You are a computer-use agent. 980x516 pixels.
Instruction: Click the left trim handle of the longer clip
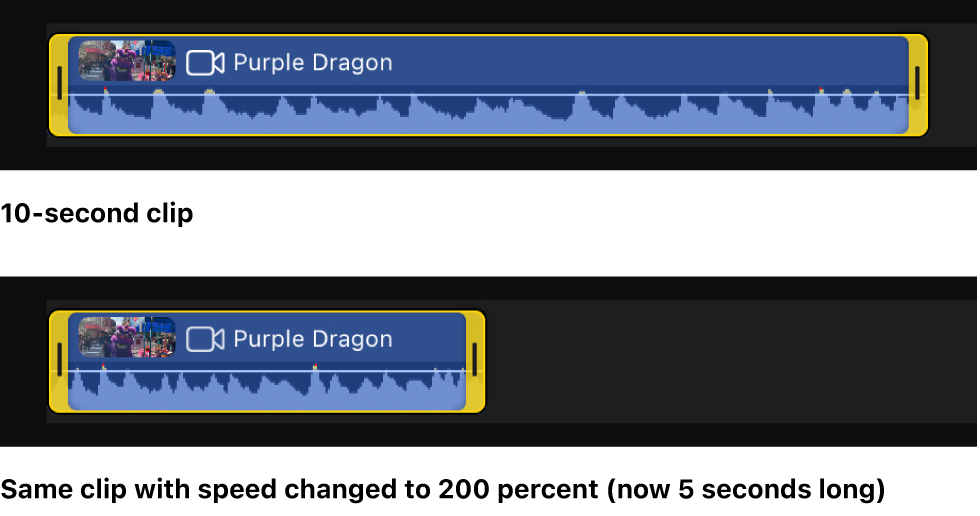(59, 84)
